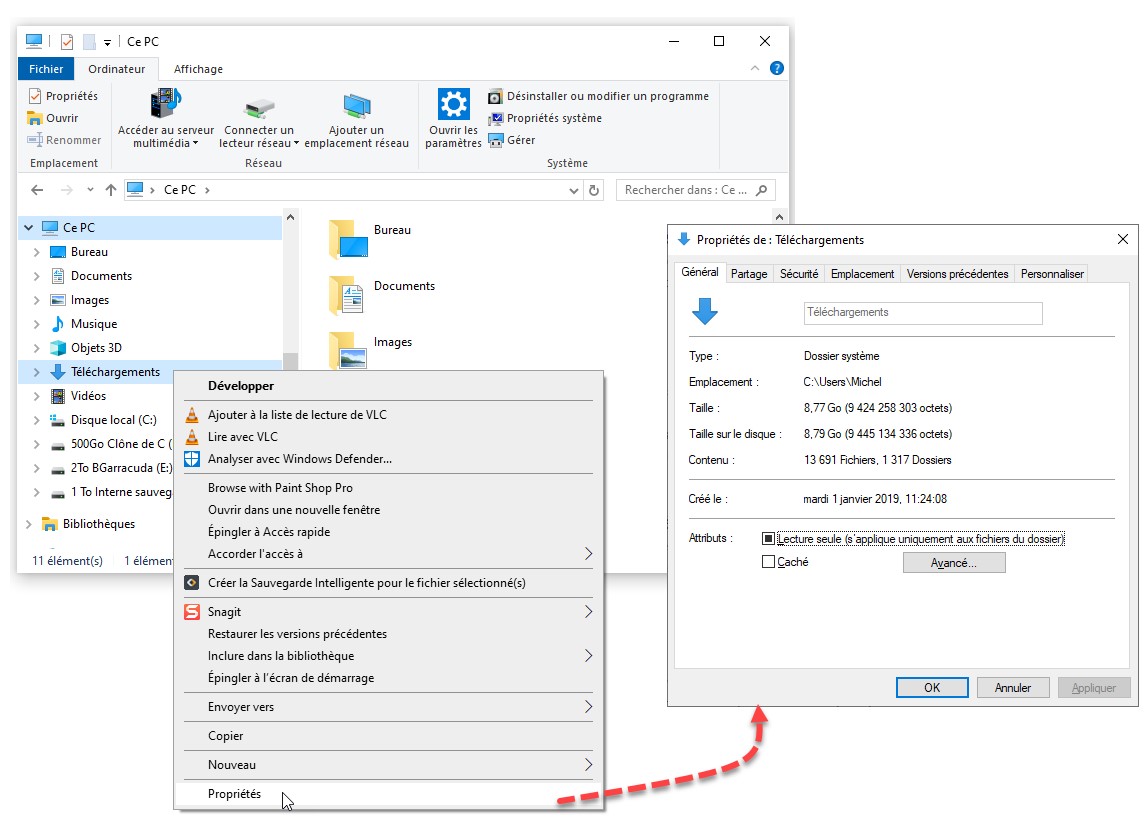The height and width of the screenshot is (822, 1146).
Task: Click the refresh button beside address bar
Action: [x=594, y=190]
